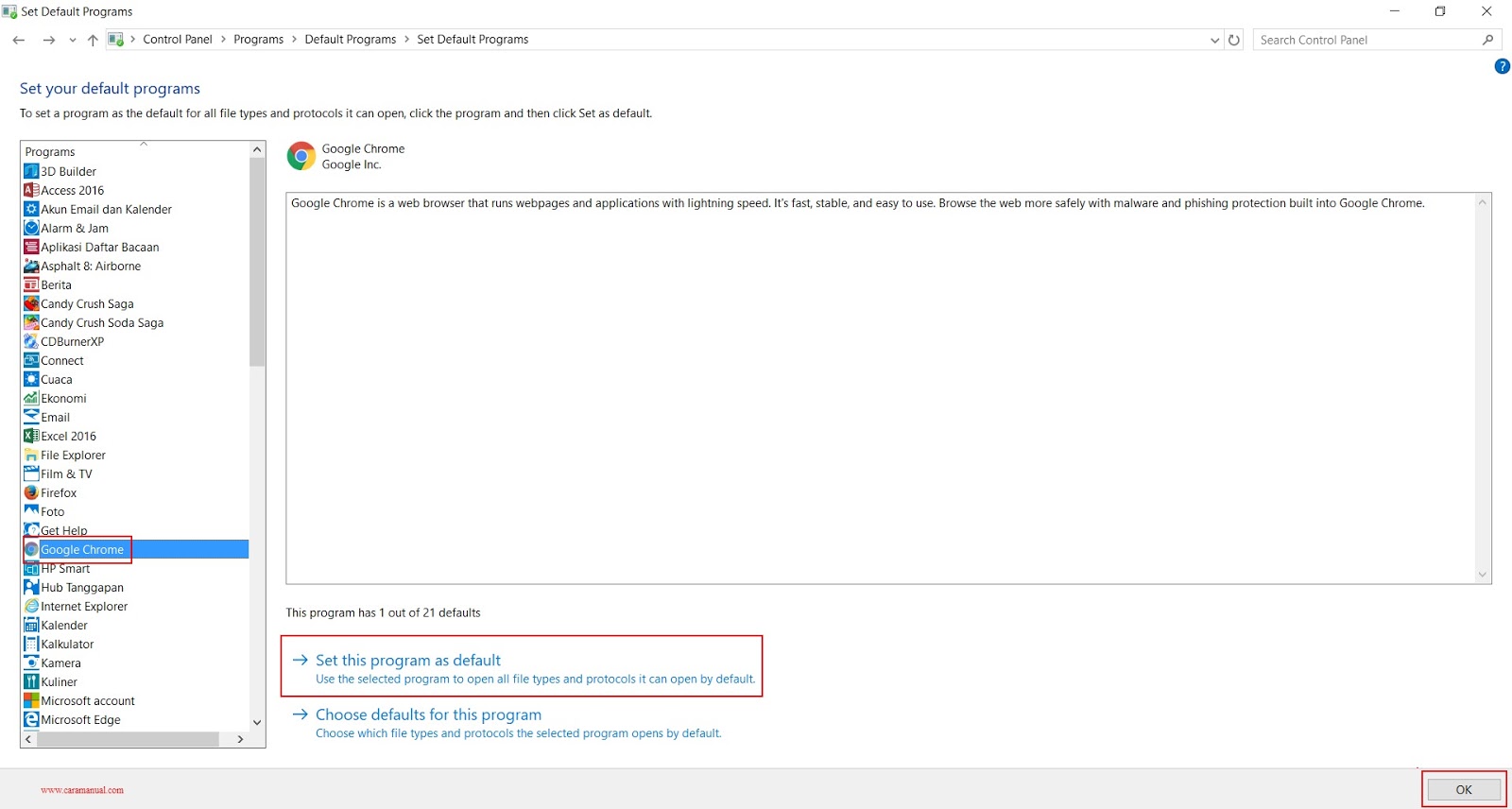
Task: Go up one folder level
Action: (93, 40)
